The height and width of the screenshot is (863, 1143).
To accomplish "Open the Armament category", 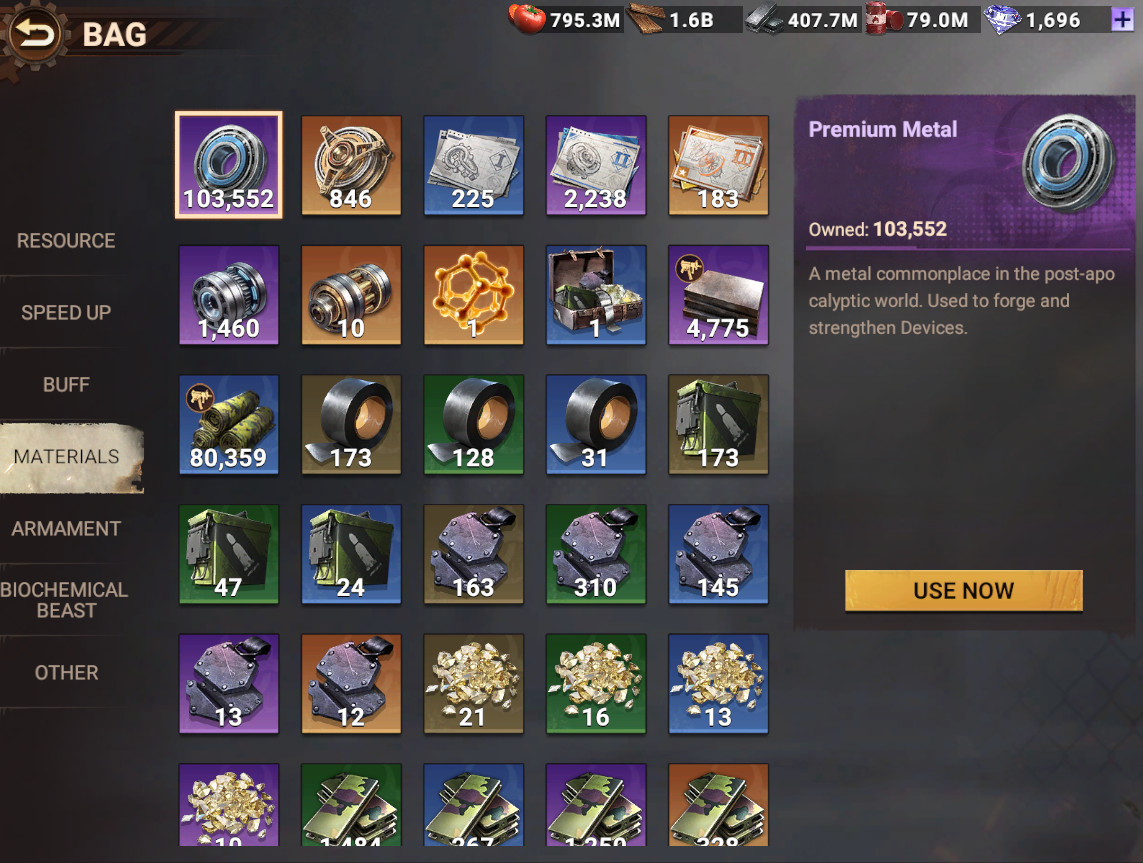I will (66, 528).
